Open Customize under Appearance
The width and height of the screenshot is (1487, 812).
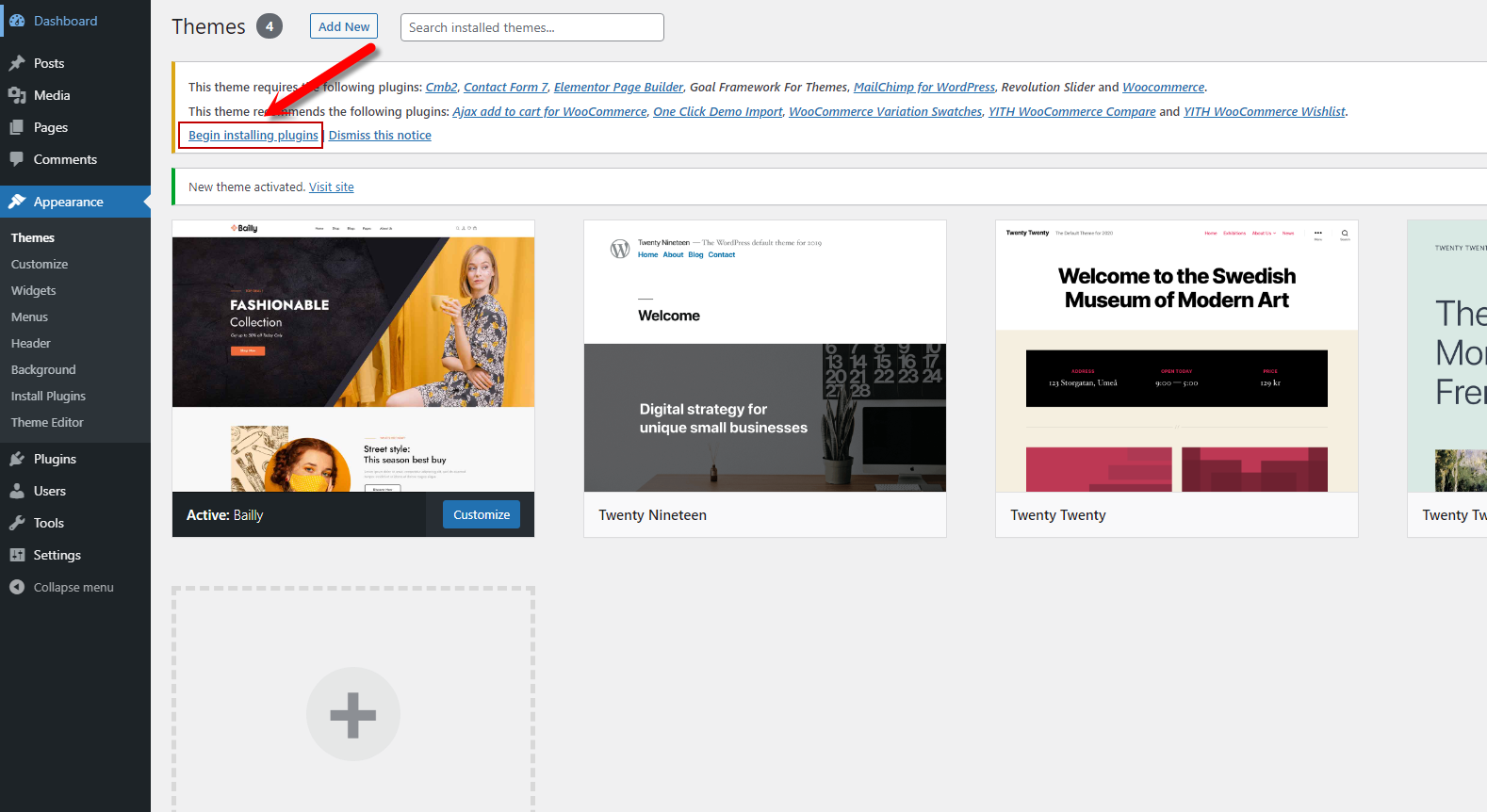[40, 264]
